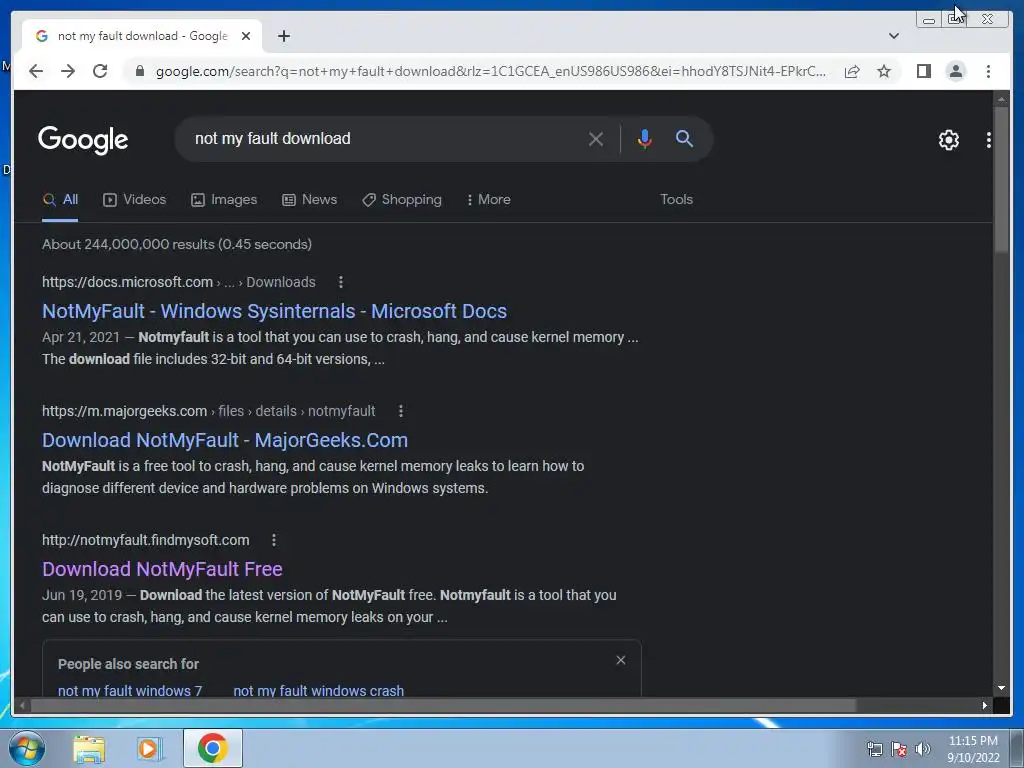Bookmark this page with the star icon

(x=884, y=71)
